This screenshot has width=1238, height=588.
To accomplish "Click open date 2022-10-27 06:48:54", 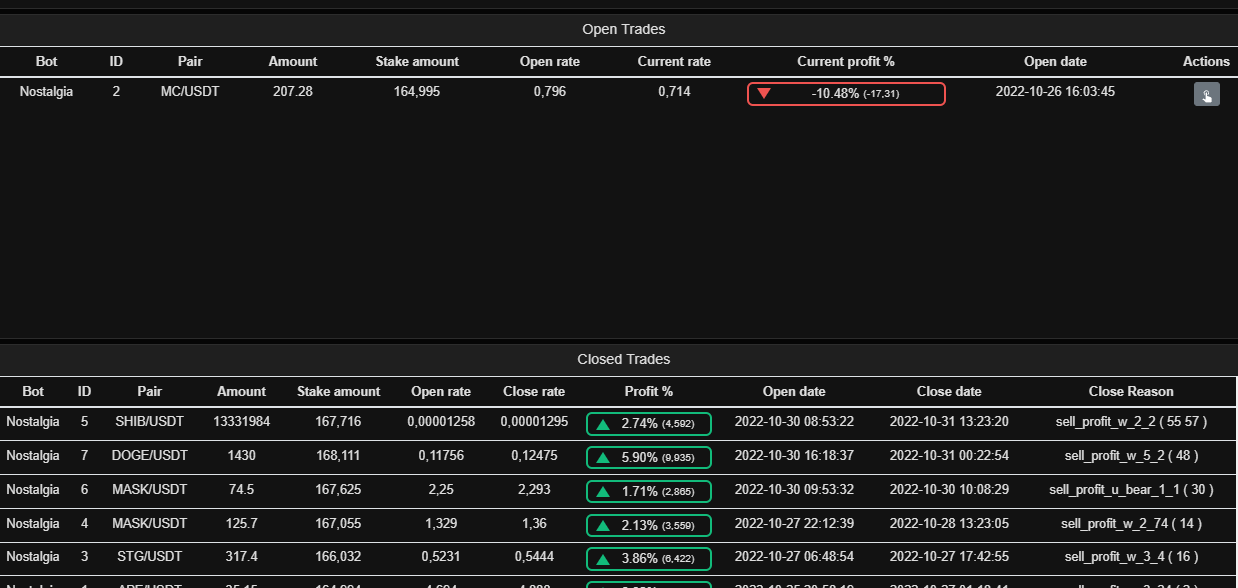I will pyautogui.click(x=794, y=556).
